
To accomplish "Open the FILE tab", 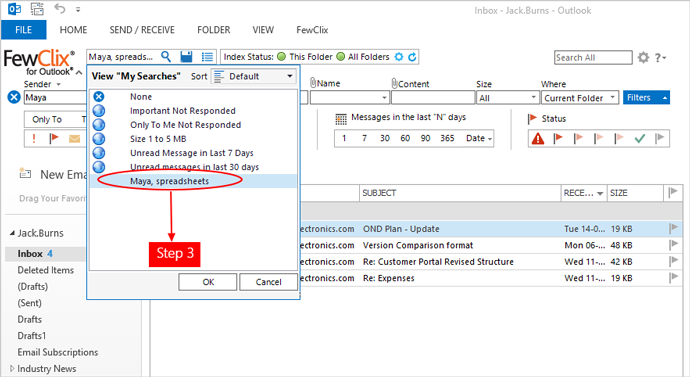I will [23, 30].
